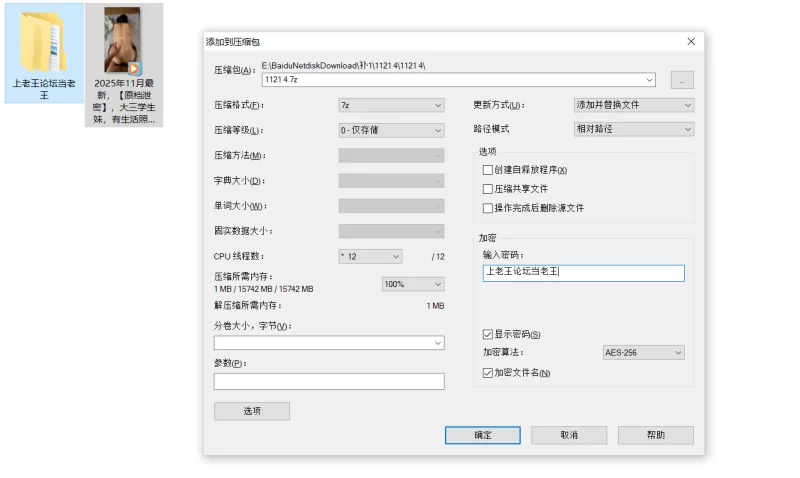Open the 更新方式 dropdown showing 添加并替换文件

click(x=634, y=105)
